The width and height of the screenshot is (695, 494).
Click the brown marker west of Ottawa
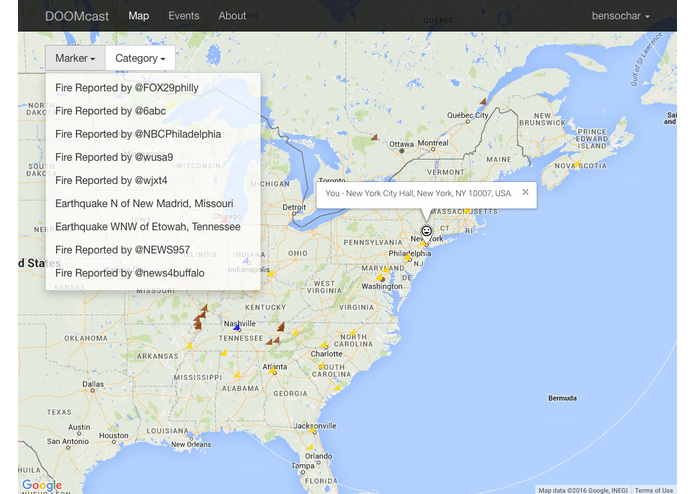coord(374,137)
